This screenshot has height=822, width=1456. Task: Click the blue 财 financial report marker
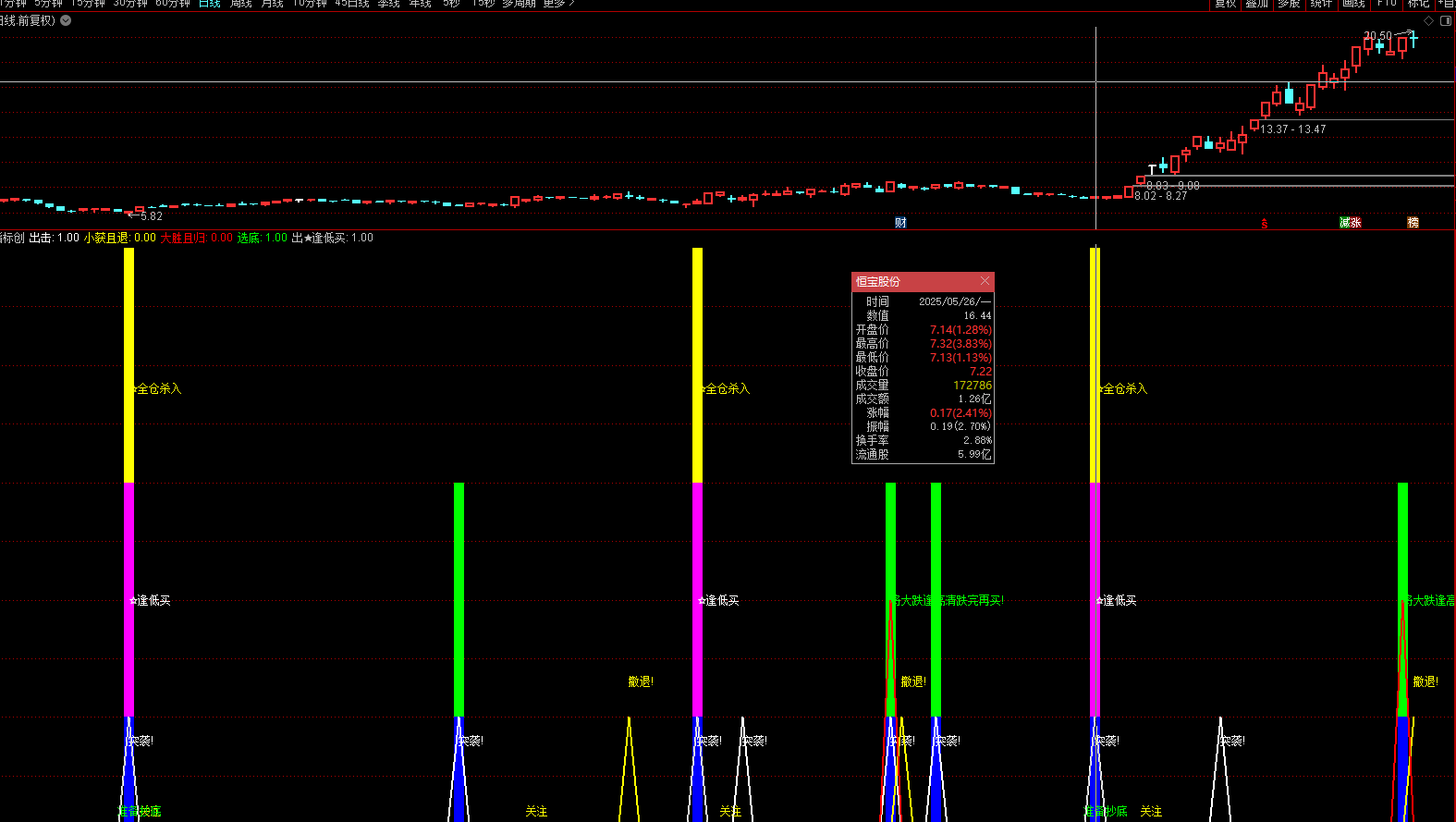point(900,223)
